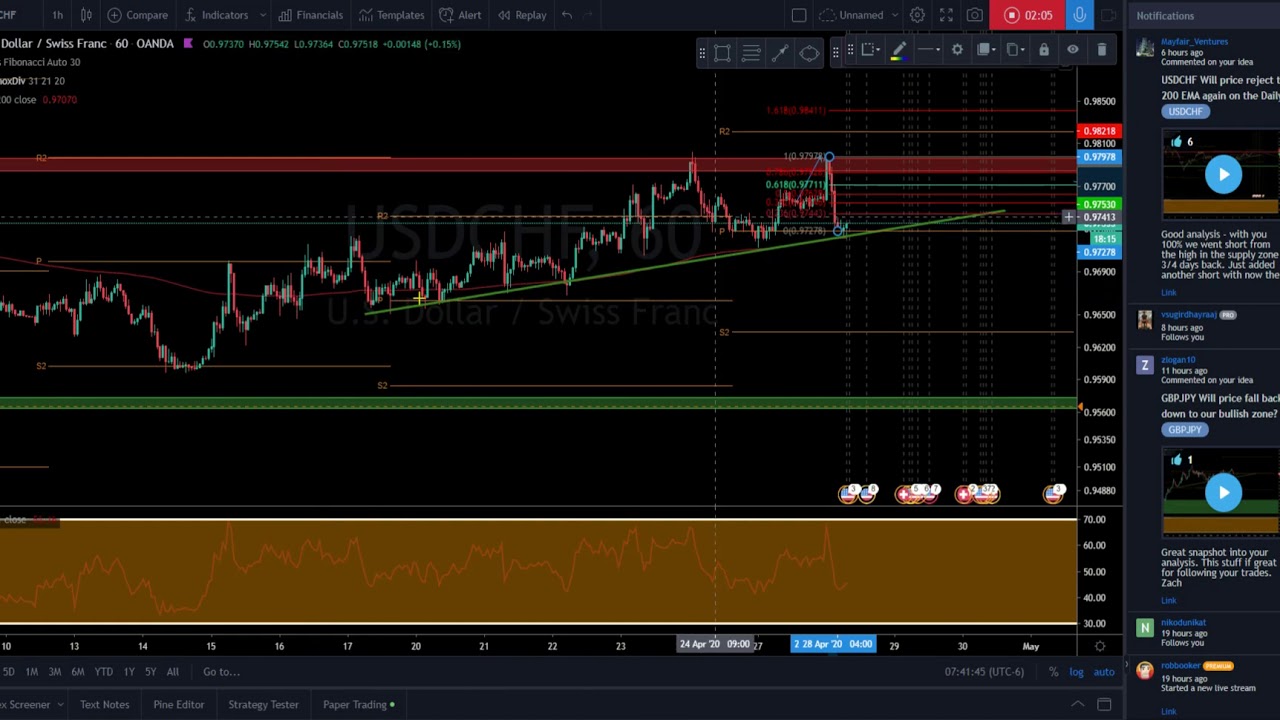Create a new Alert
Screen dimensions: 1280x720
tap(460, 15)
